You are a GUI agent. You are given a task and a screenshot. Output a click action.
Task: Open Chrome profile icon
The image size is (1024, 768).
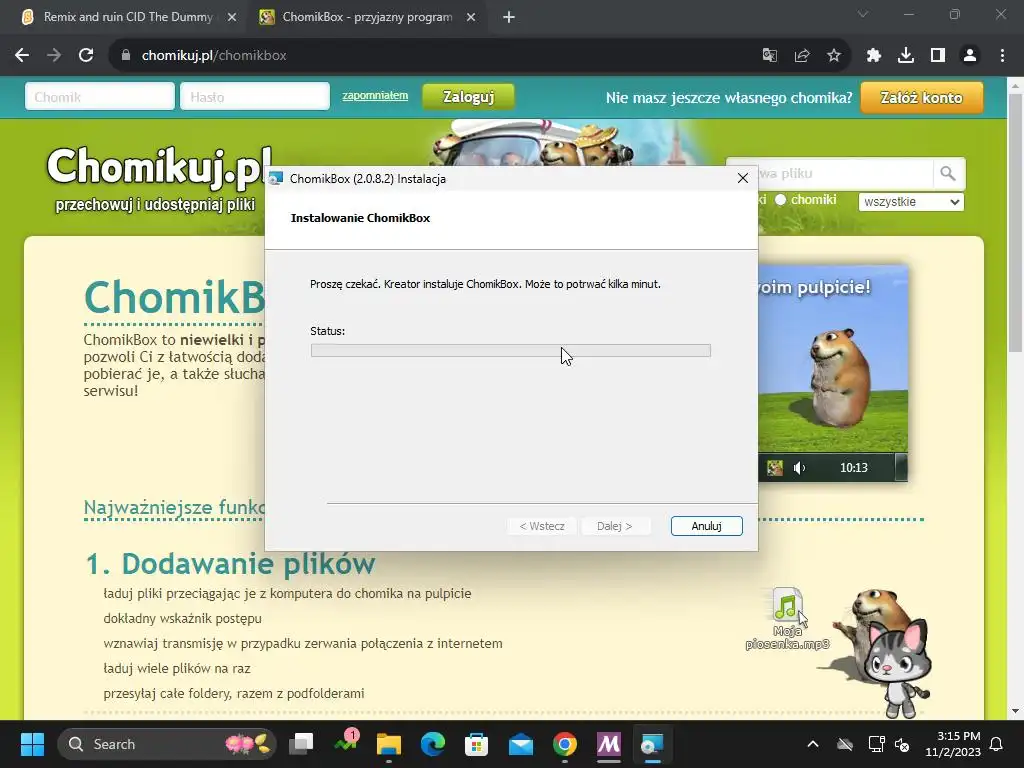[970, 56]
